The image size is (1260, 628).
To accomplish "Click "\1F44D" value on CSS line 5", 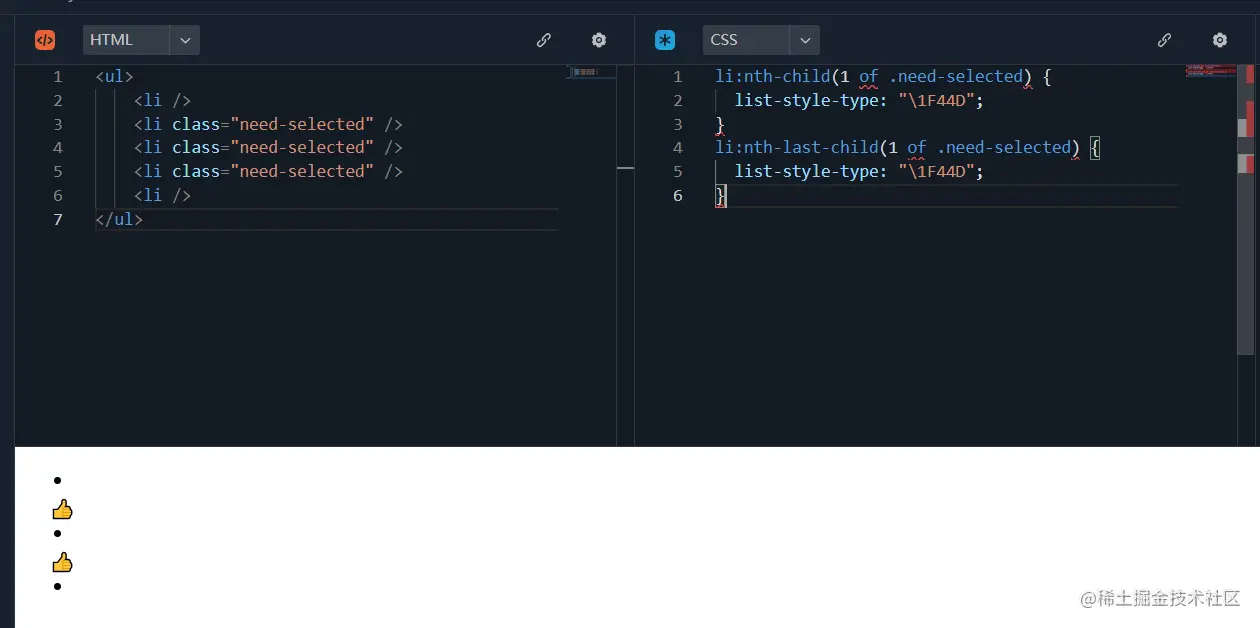I will pos(936,171).
